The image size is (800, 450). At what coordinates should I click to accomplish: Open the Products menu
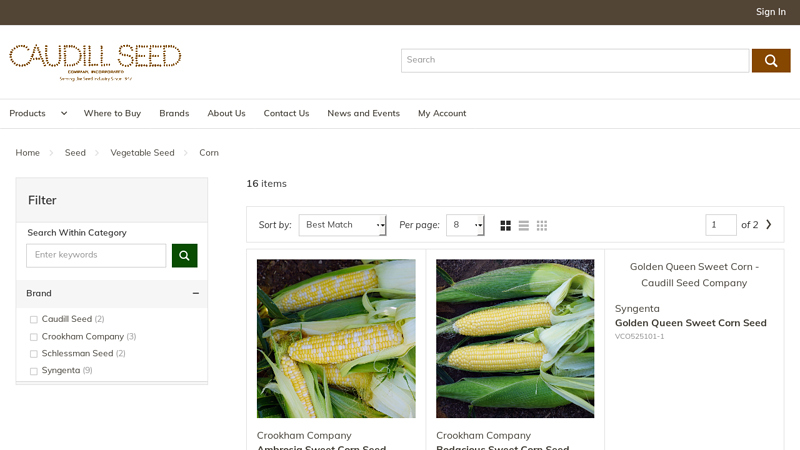(28, 113)
